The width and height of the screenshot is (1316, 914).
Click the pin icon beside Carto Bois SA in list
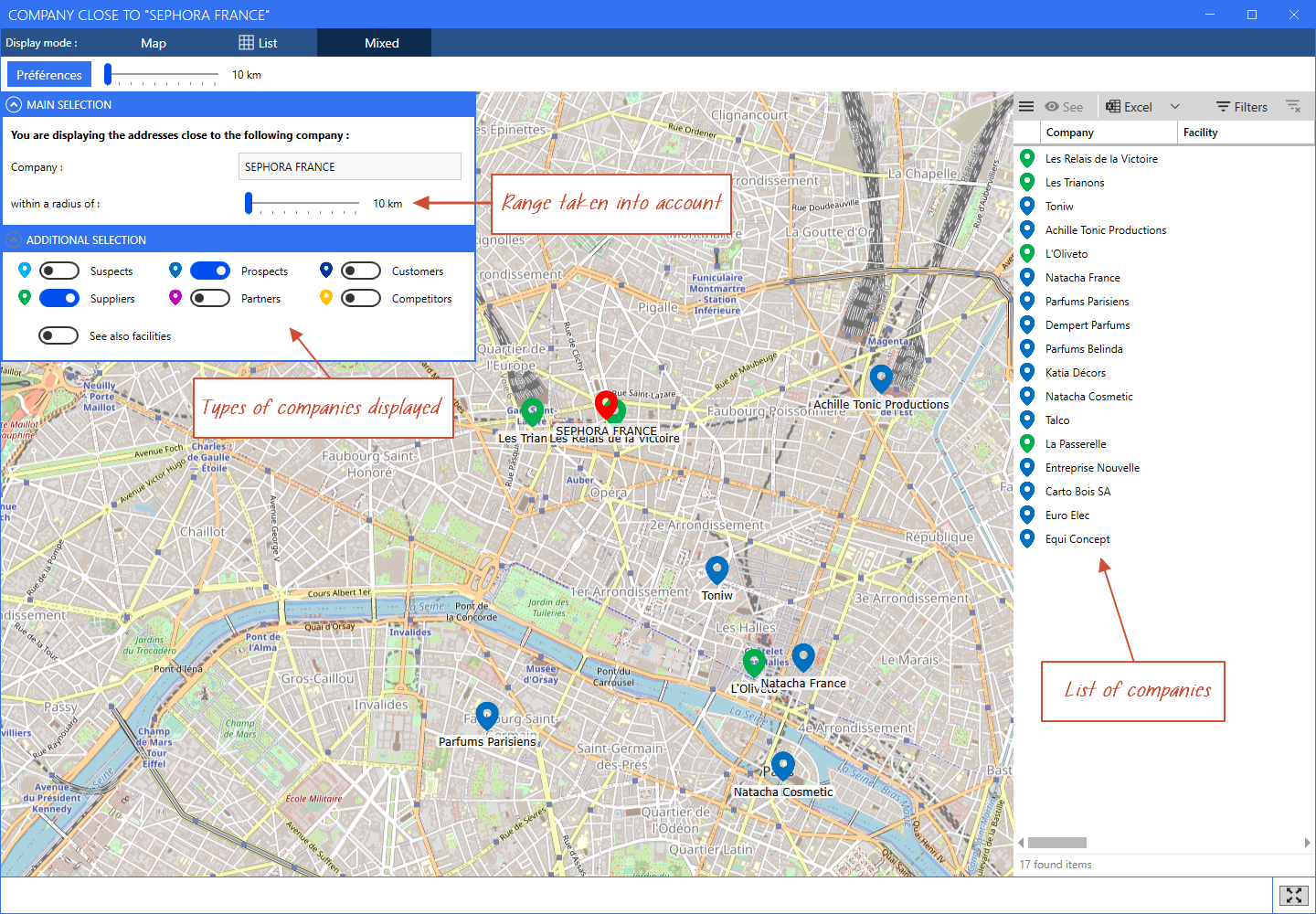[1027, 491]
